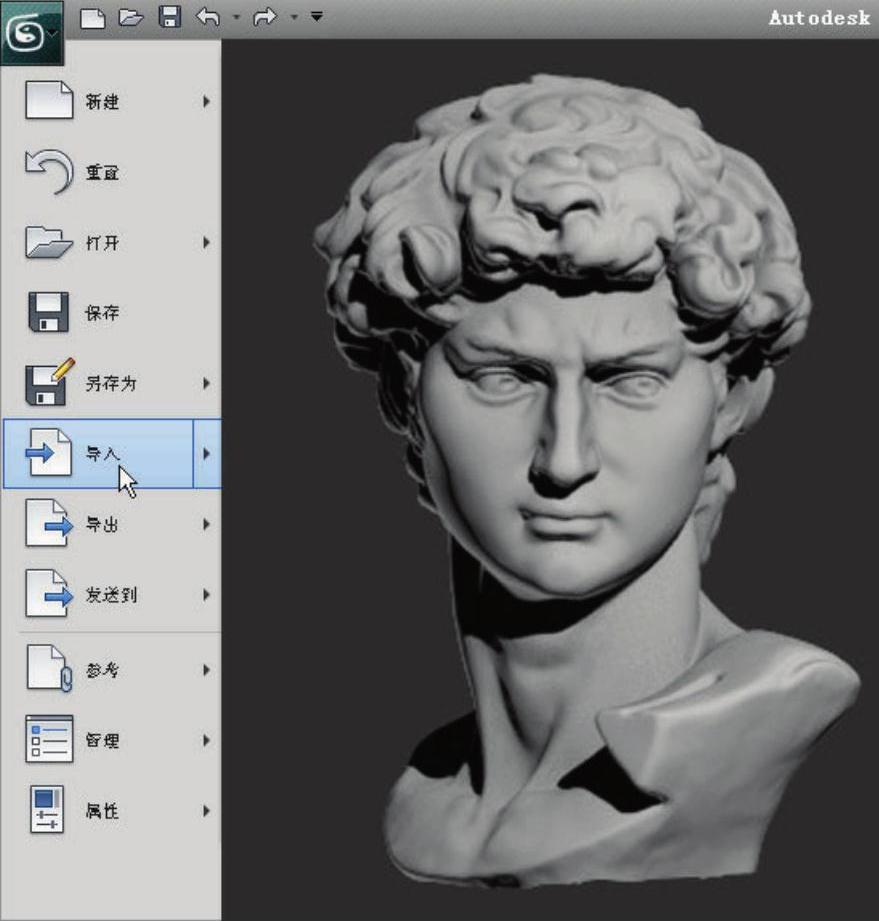This screenshot has width=879, height=921.
Task: Click the New Scene icon in the top toolbar
Action: coord(92,17)
